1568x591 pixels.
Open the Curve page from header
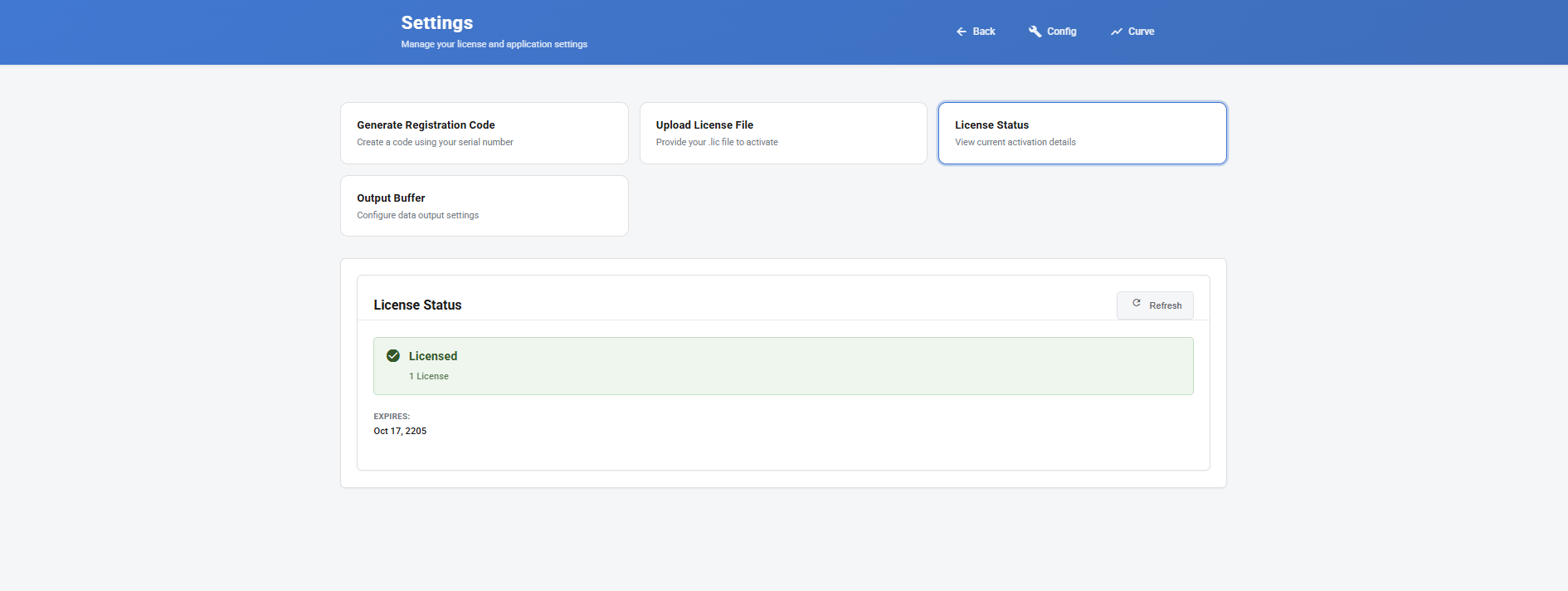1132,32
